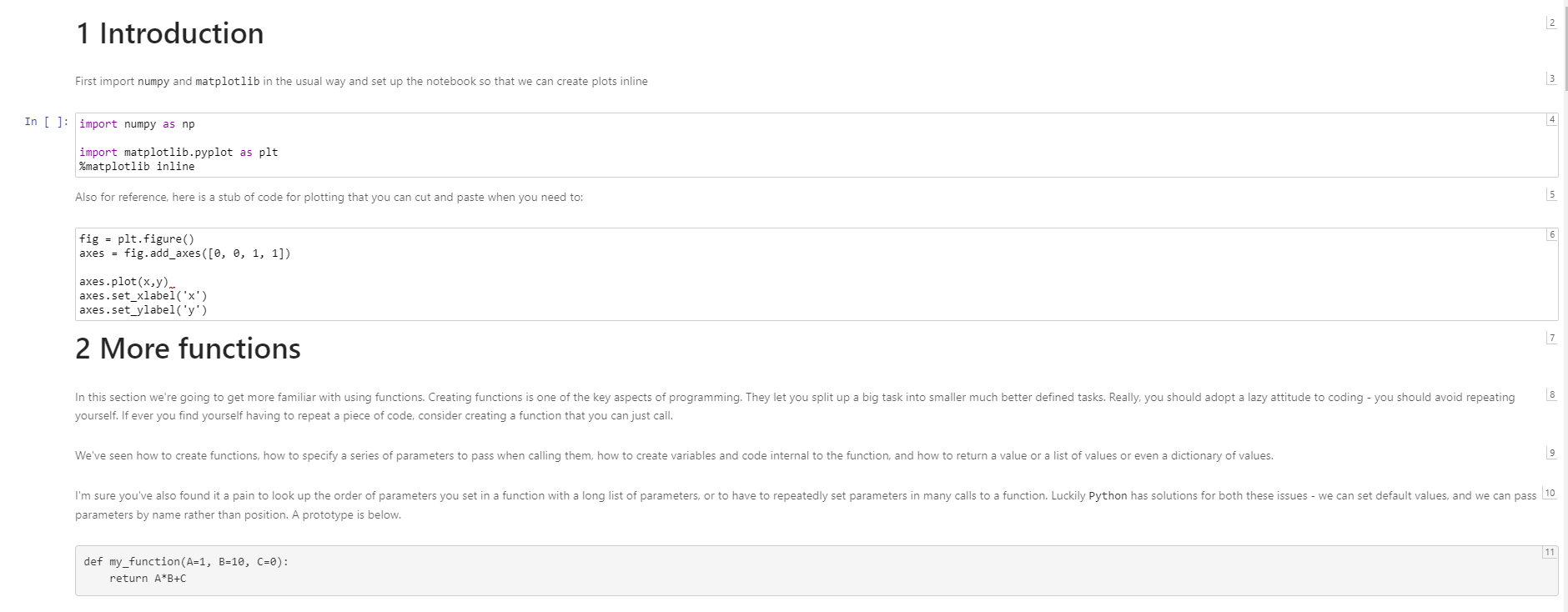Click the cell number 6 badge
Screen dimensions: 1568x612
point(1551,235)
